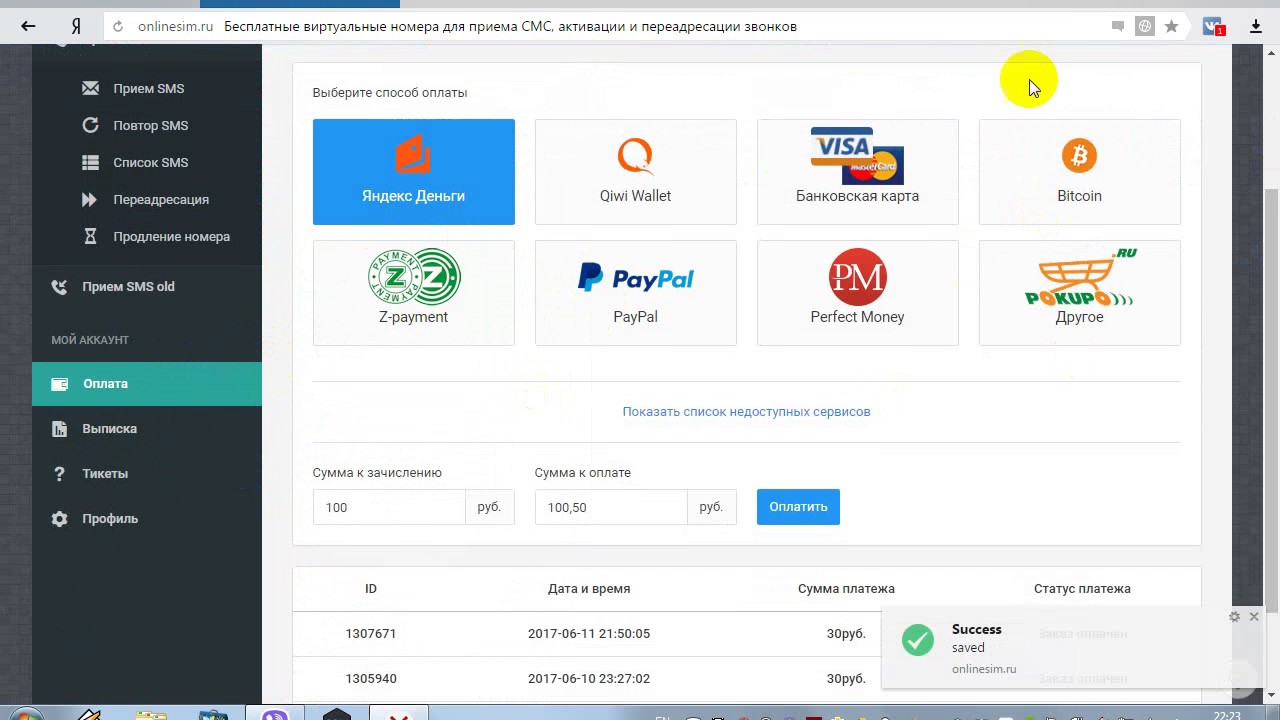Image resolution: width=1280 pixels, height=720 pixels.
Task: Go back with the browser arrow
Action: tap(27, 27)
